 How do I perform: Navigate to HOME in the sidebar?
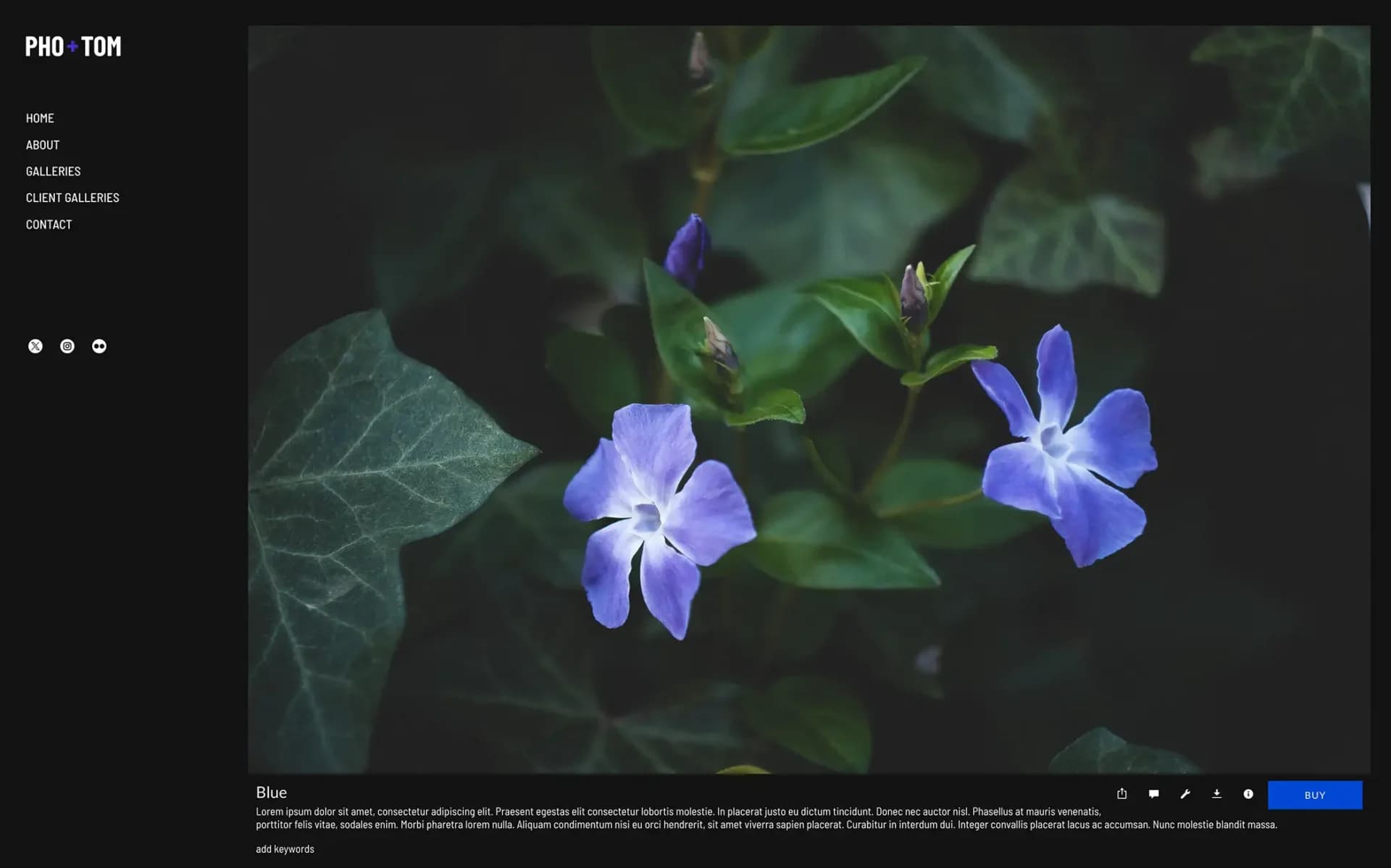(40, 117)
